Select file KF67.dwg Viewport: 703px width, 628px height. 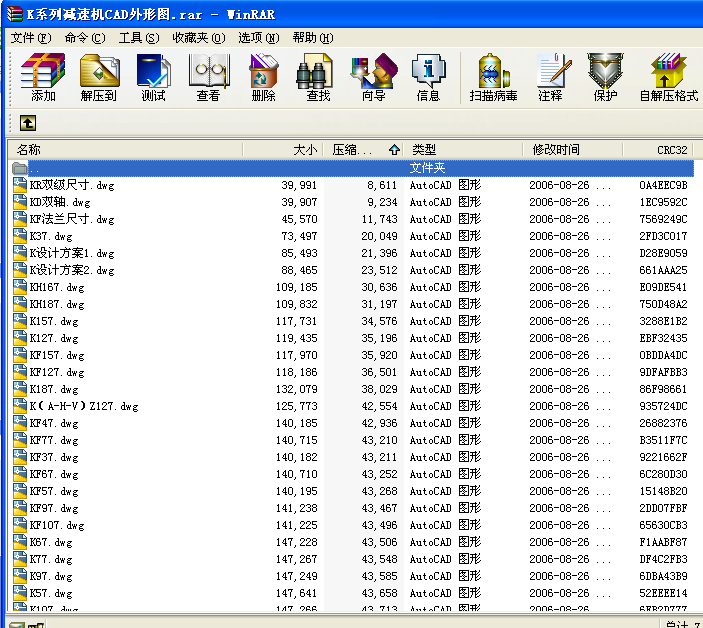coord(54,474)
